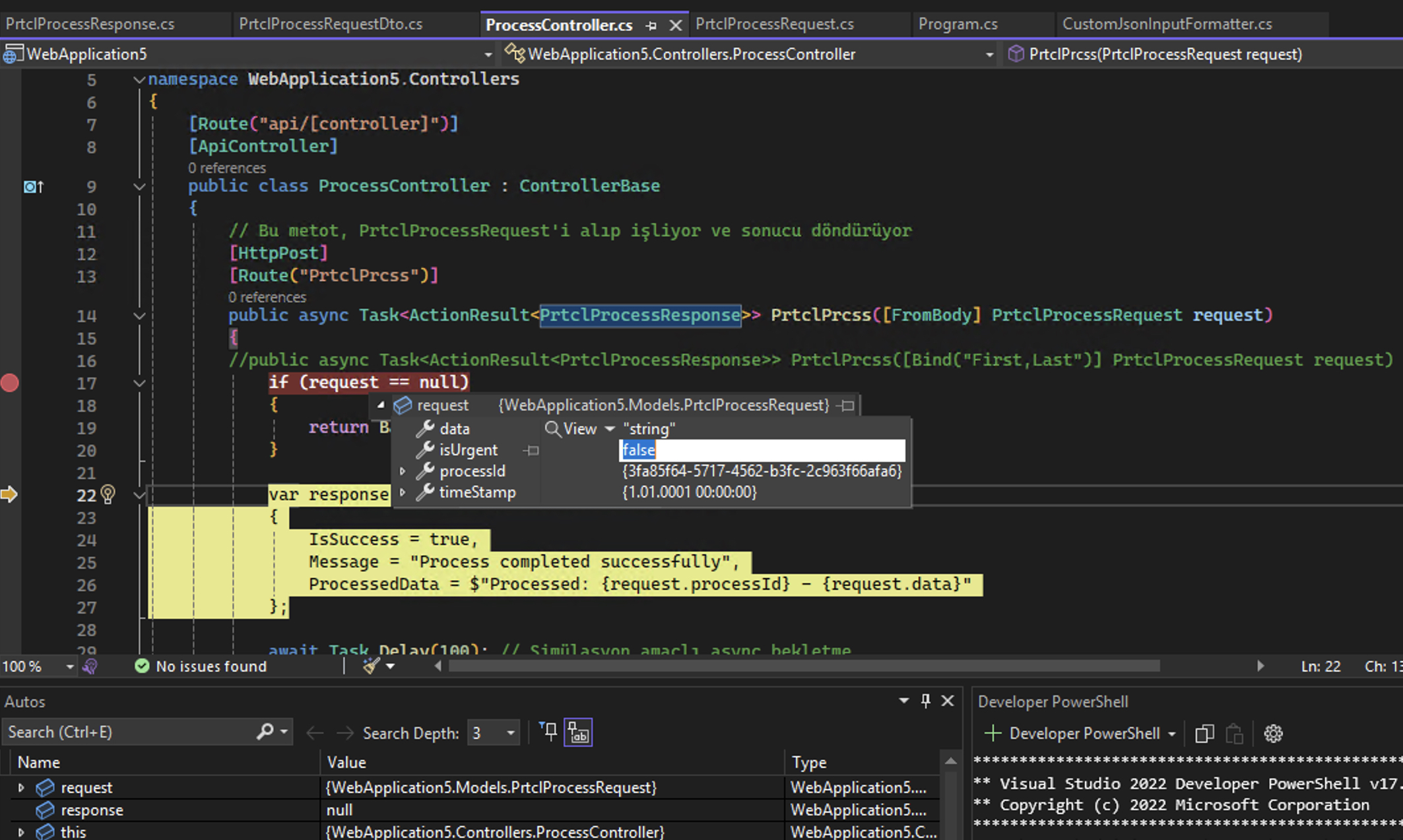
Task: Open the lightbulb quick actions on line 22
Action: coord(108,494)
